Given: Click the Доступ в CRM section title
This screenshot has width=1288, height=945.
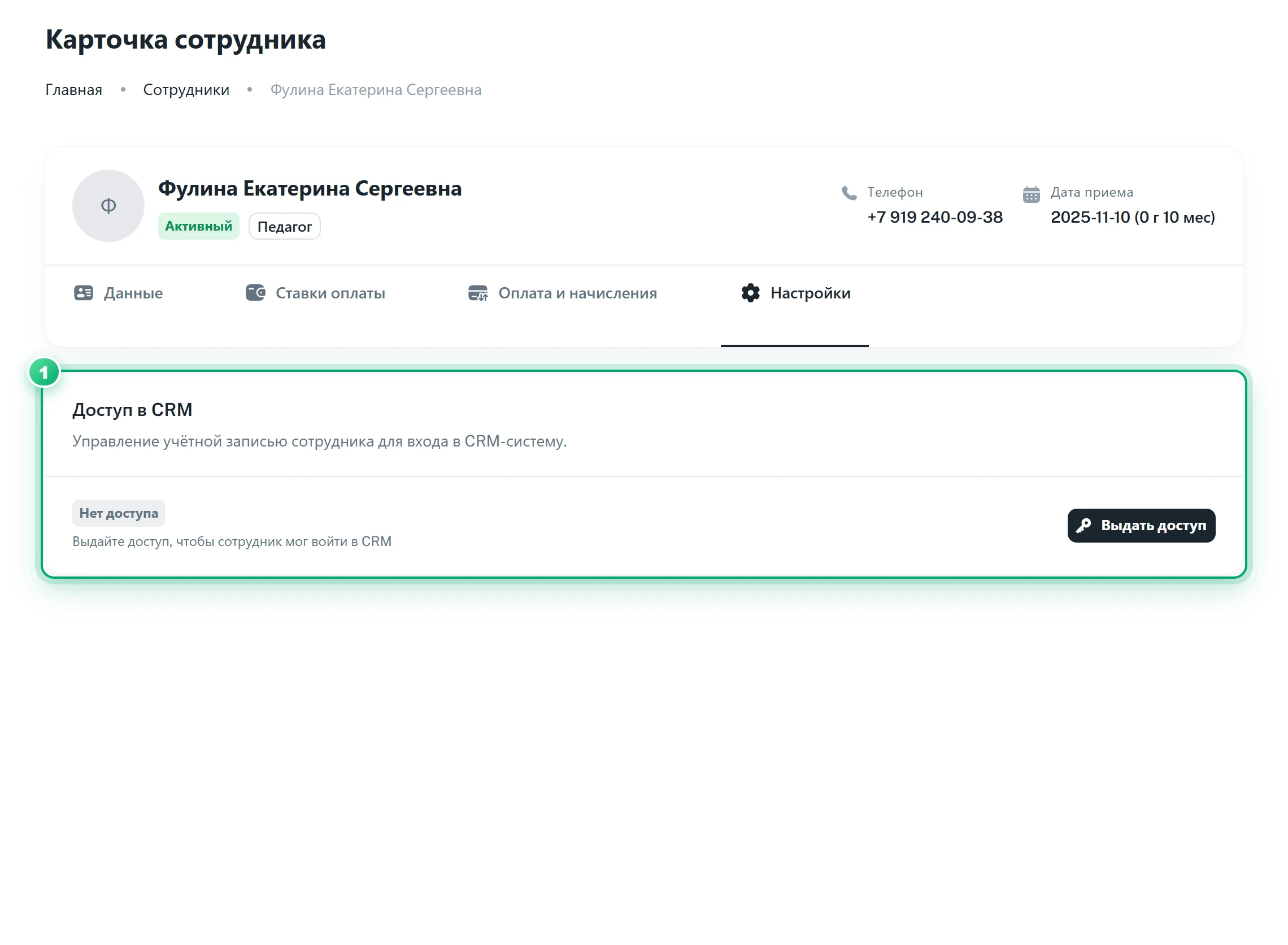Looking at the screenshot, I should 132,410.
